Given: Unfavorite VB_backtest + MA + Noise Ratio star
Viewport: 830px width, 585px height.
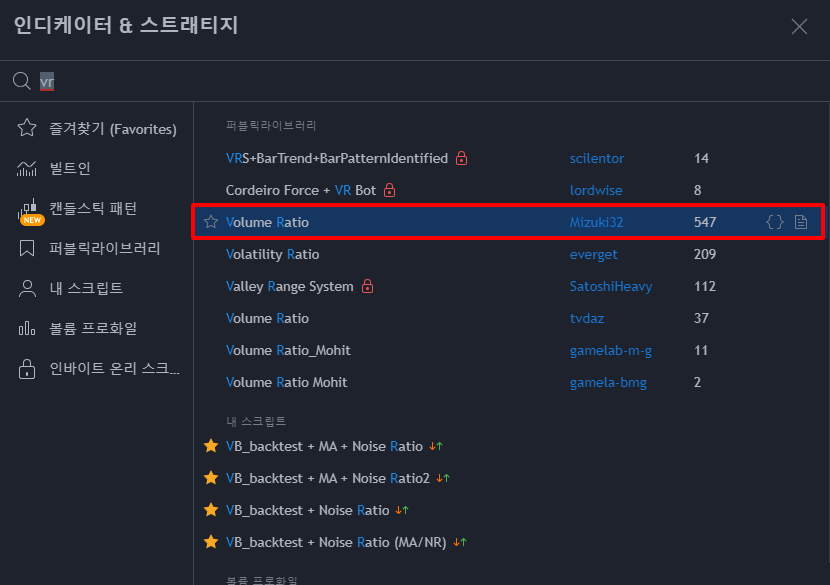Looking at the screenshot, I should pos(211,447).
